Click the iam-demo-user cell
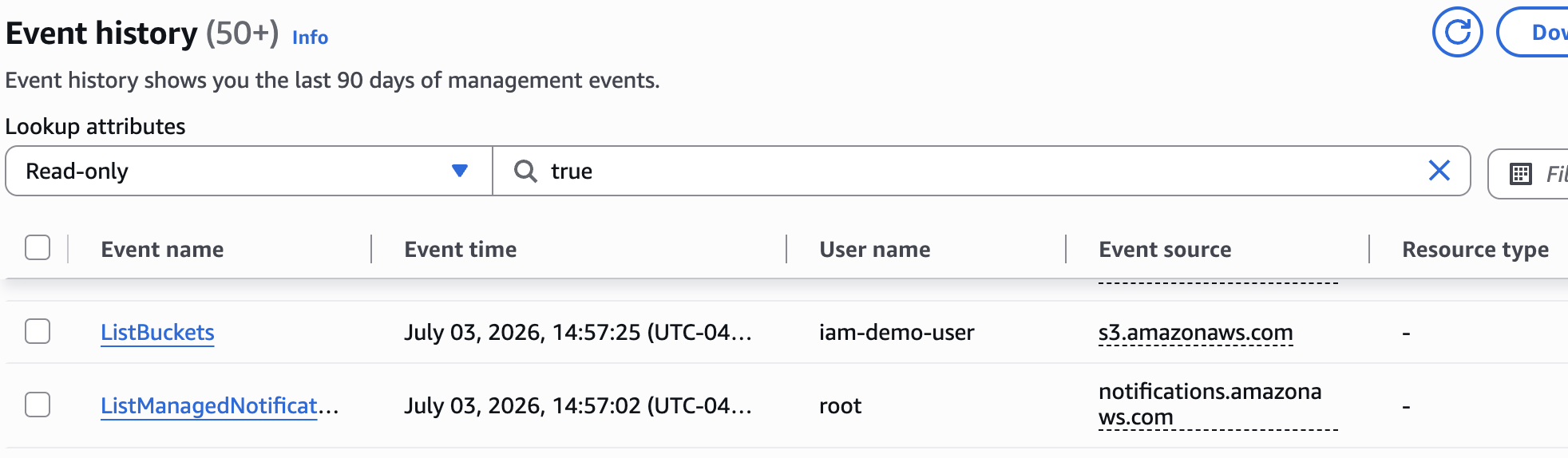Viewport: 1568px width, 458px height. pos(897,332)
